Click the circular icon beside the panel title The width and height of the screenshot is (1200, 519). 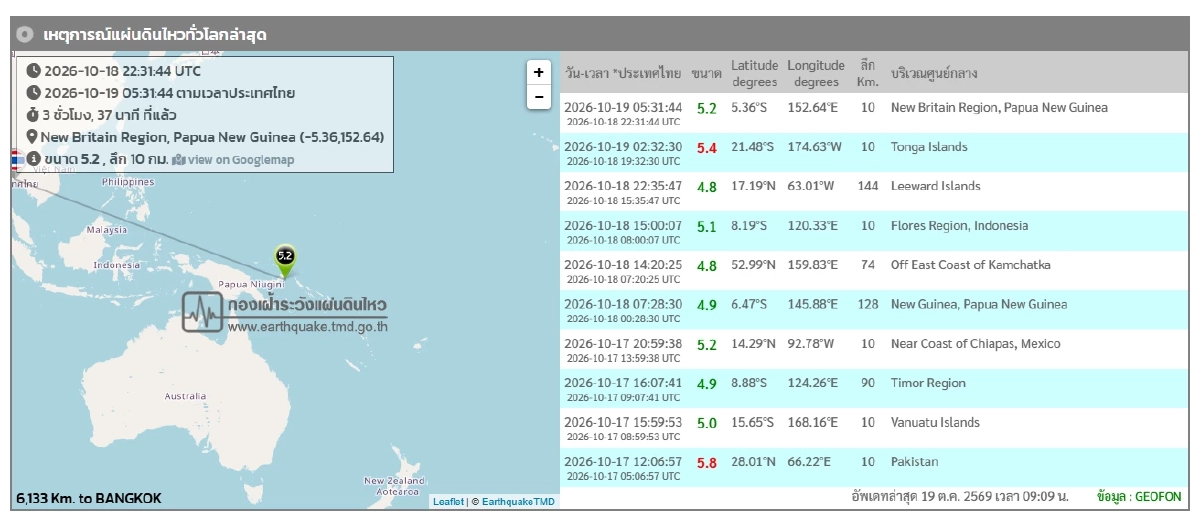25,34
